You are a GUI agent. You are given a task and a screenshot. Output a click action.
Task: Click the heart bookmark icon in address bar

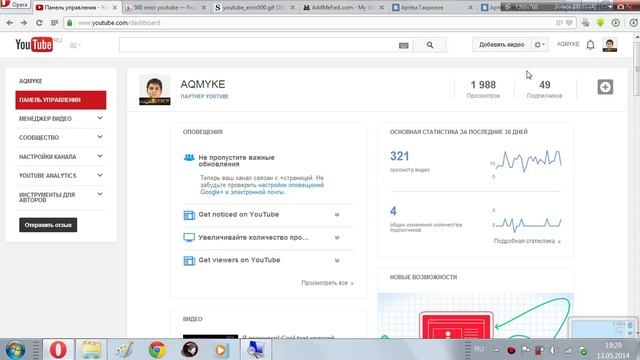pos(569,23)
